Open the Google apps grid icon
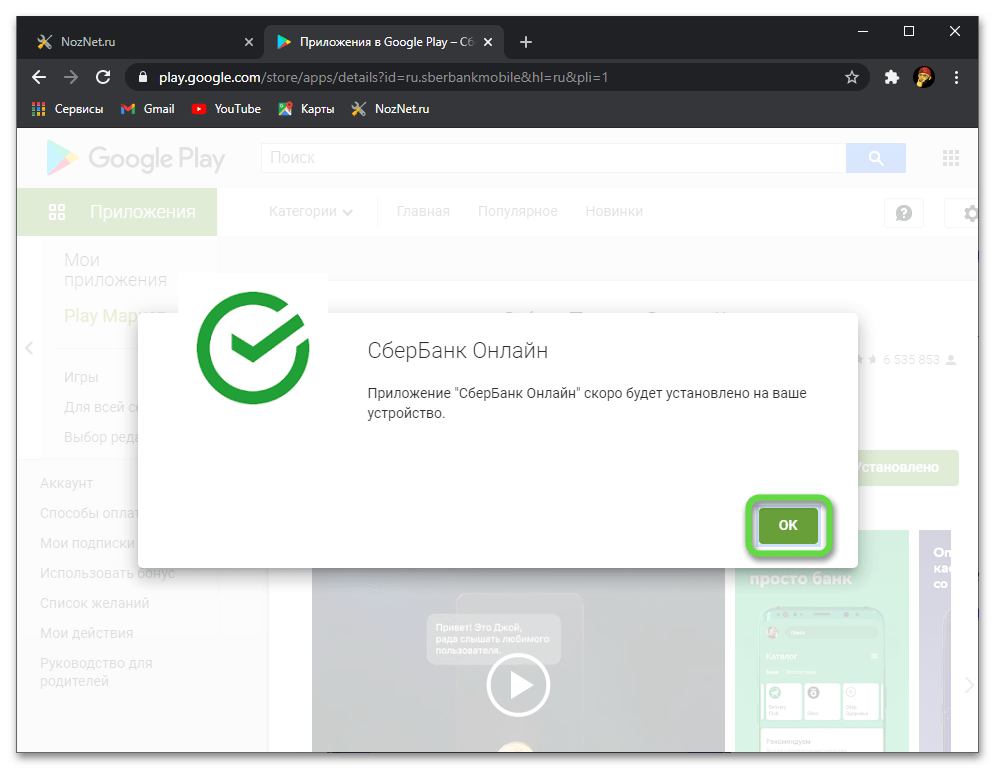 (x=951, y=158)
